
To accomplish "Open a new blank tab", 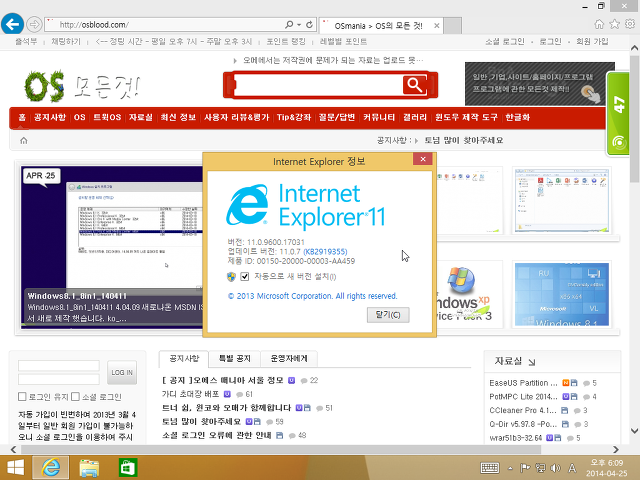I will (x=453, y=26).
